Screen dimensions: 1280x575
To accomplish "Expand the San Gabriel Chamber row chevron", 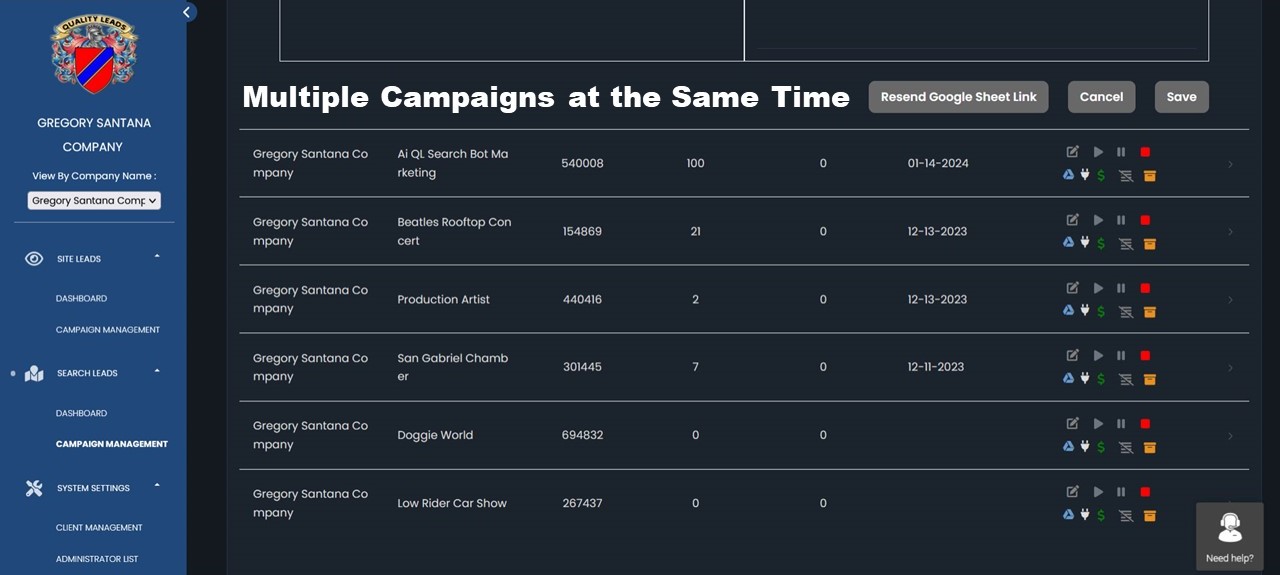I will pos(1230,368).
